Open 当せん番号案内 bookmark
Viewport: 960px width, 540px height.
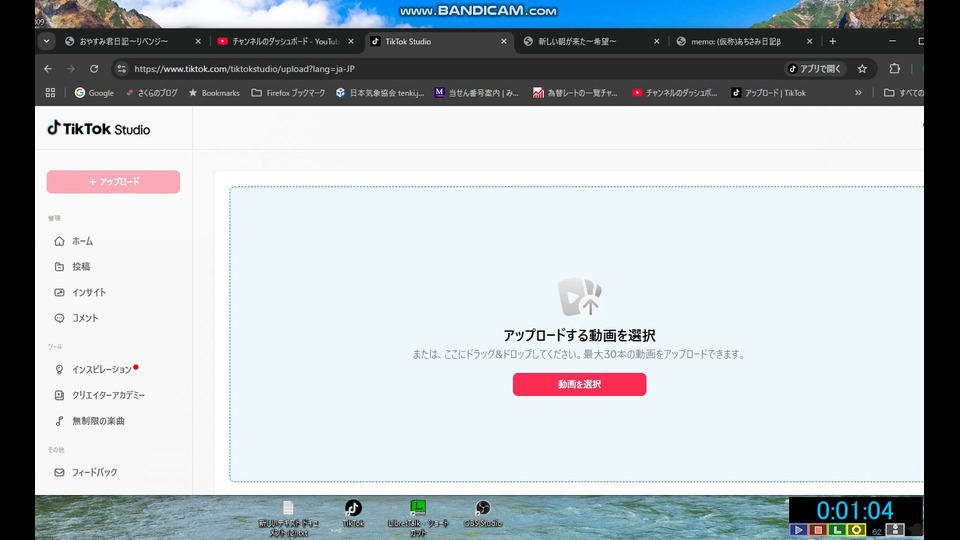tap(476, 93)
